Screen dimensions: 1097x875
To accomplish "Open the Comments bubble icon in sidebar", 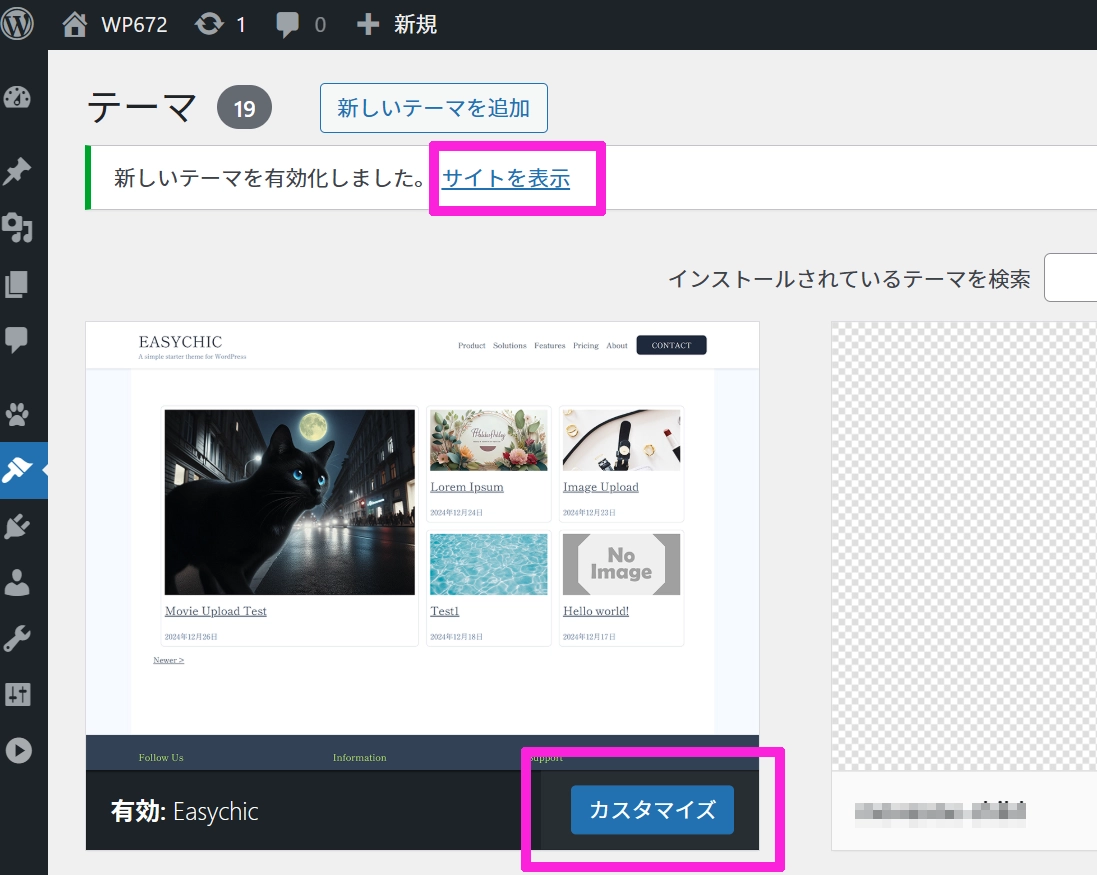I will tap(18, 341).
